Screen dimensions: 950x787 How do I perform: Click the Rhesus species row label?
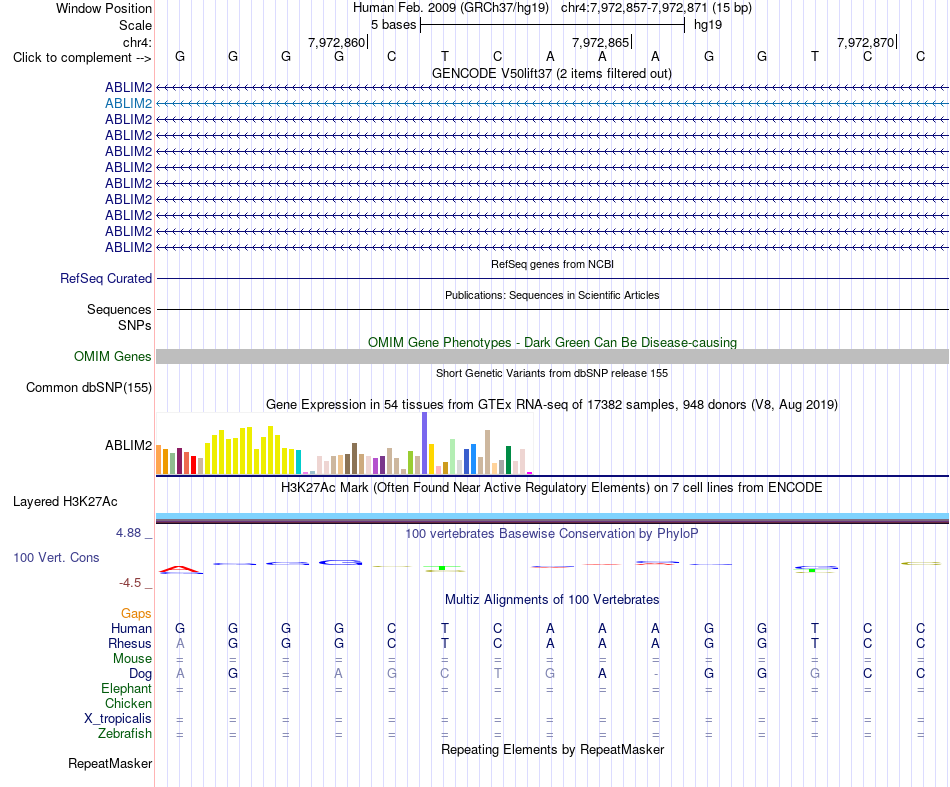130,643
